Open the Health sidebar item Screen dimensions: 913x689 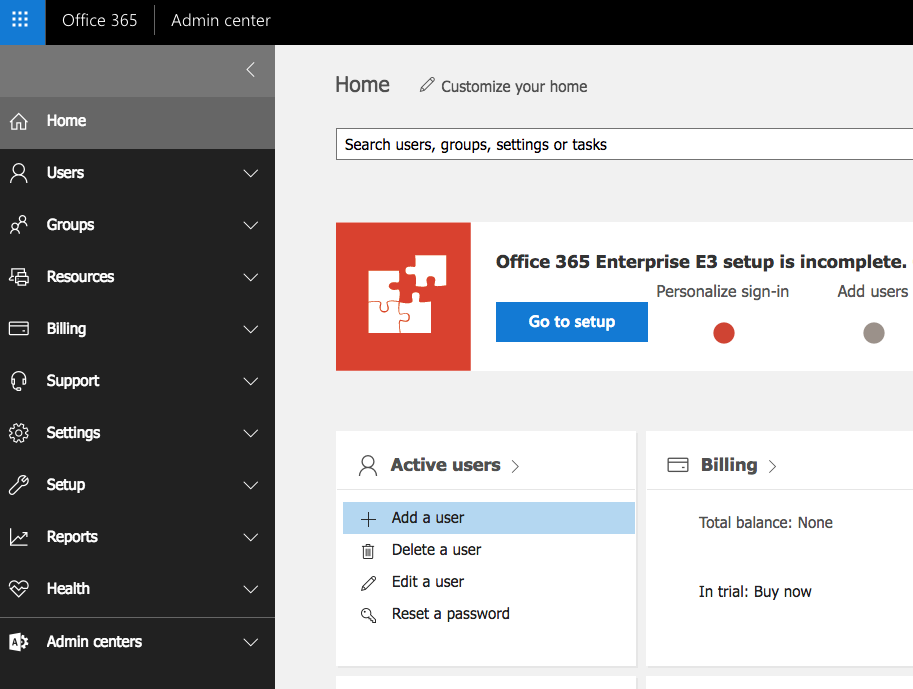[137, 589]
